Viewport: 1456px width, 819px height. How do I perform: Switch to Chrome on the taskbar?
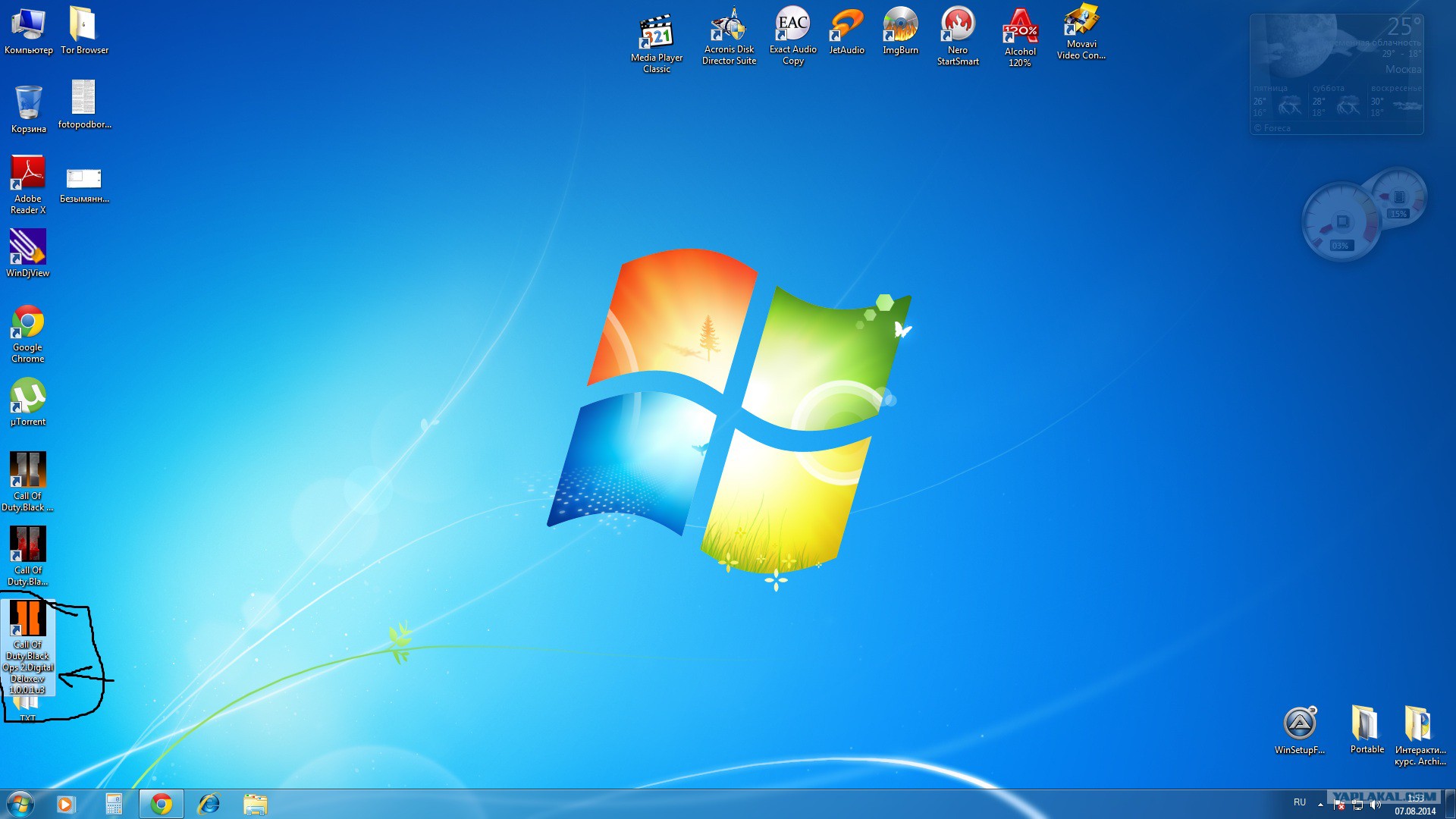tap(161, 804)
